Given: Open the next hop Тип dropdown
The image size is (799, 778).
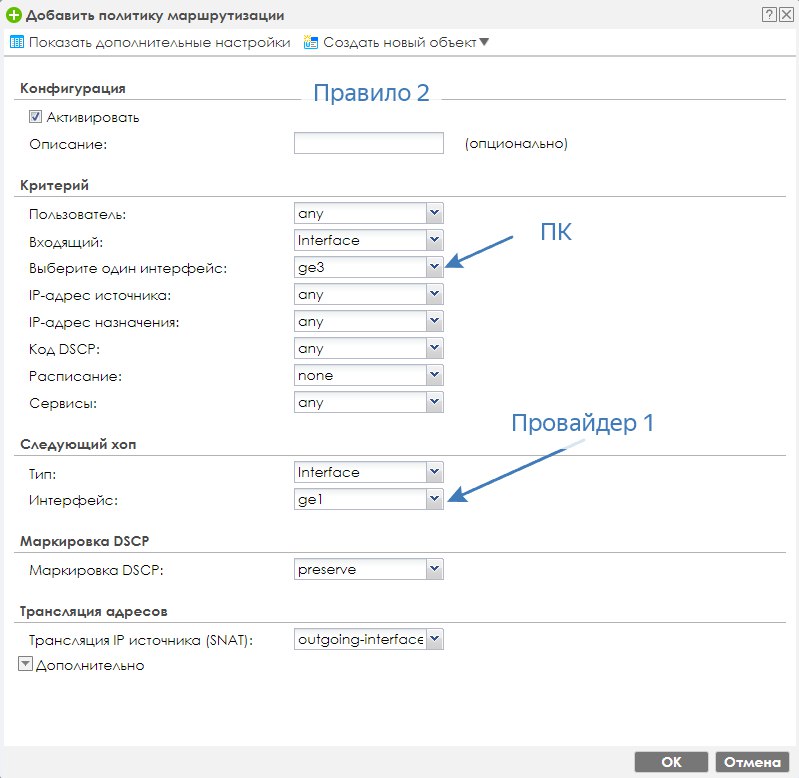Looking at the screenshot, I should [368, 472].
